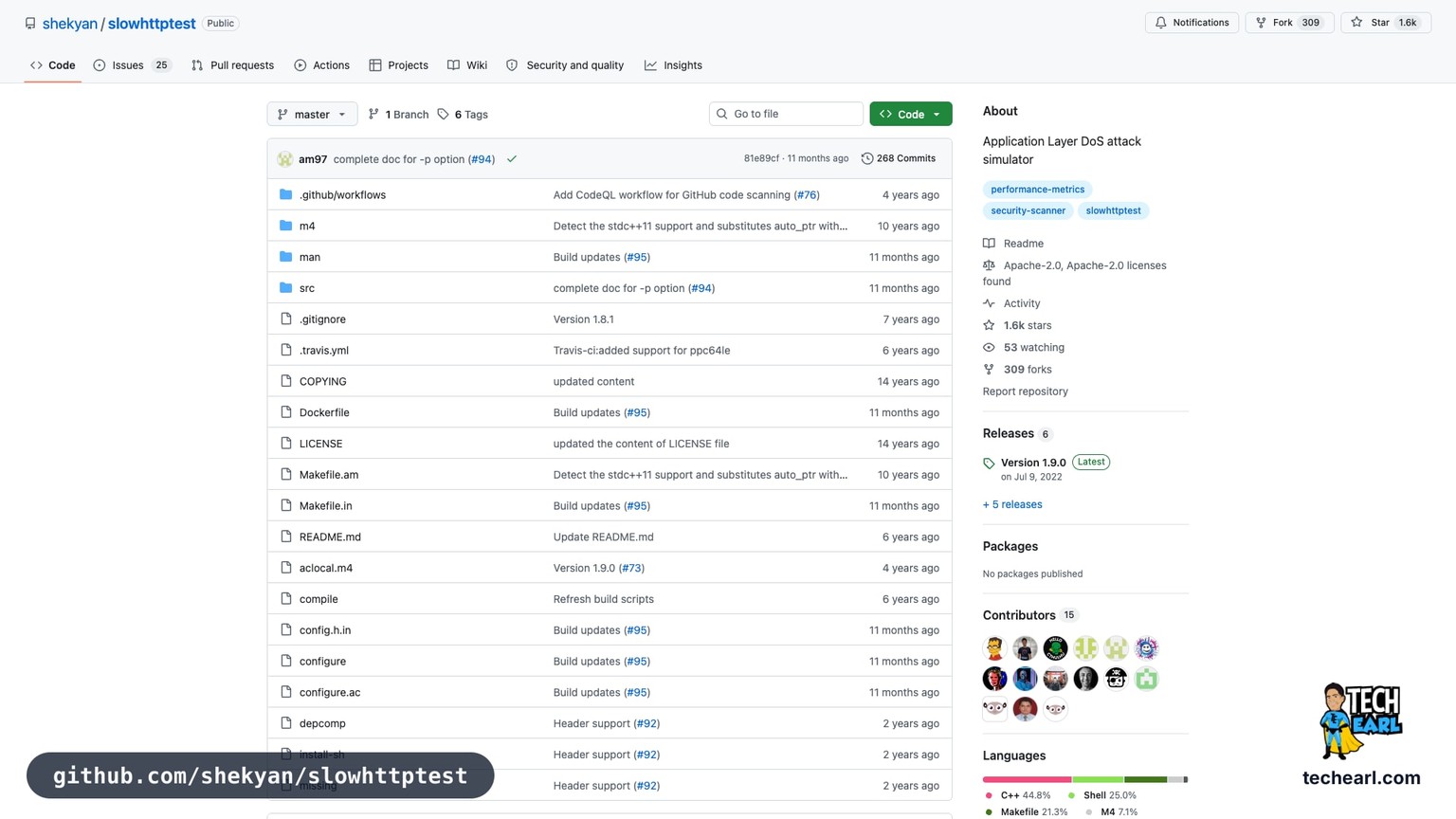Click the Makefile language entry
This screenshot has height=819, width=1456.
(1026, 811)
